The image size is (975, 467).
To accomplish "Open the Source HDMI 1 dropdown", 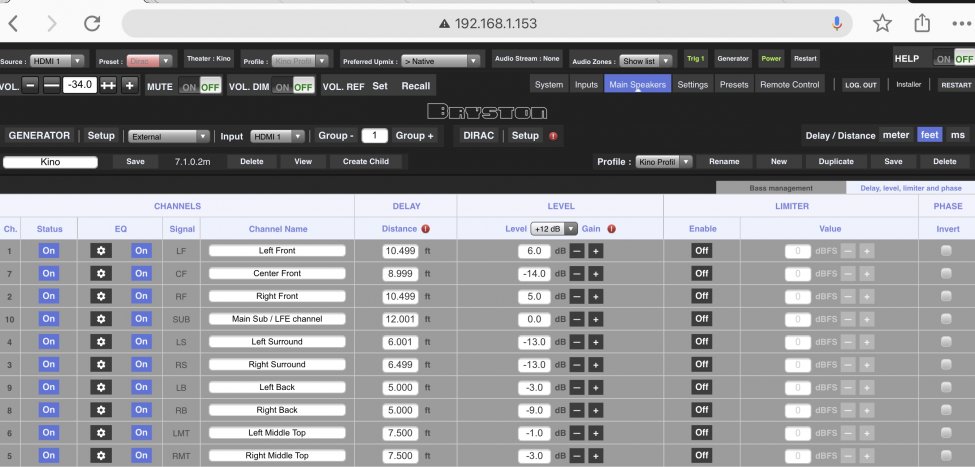I will click(x=57, y=61).
